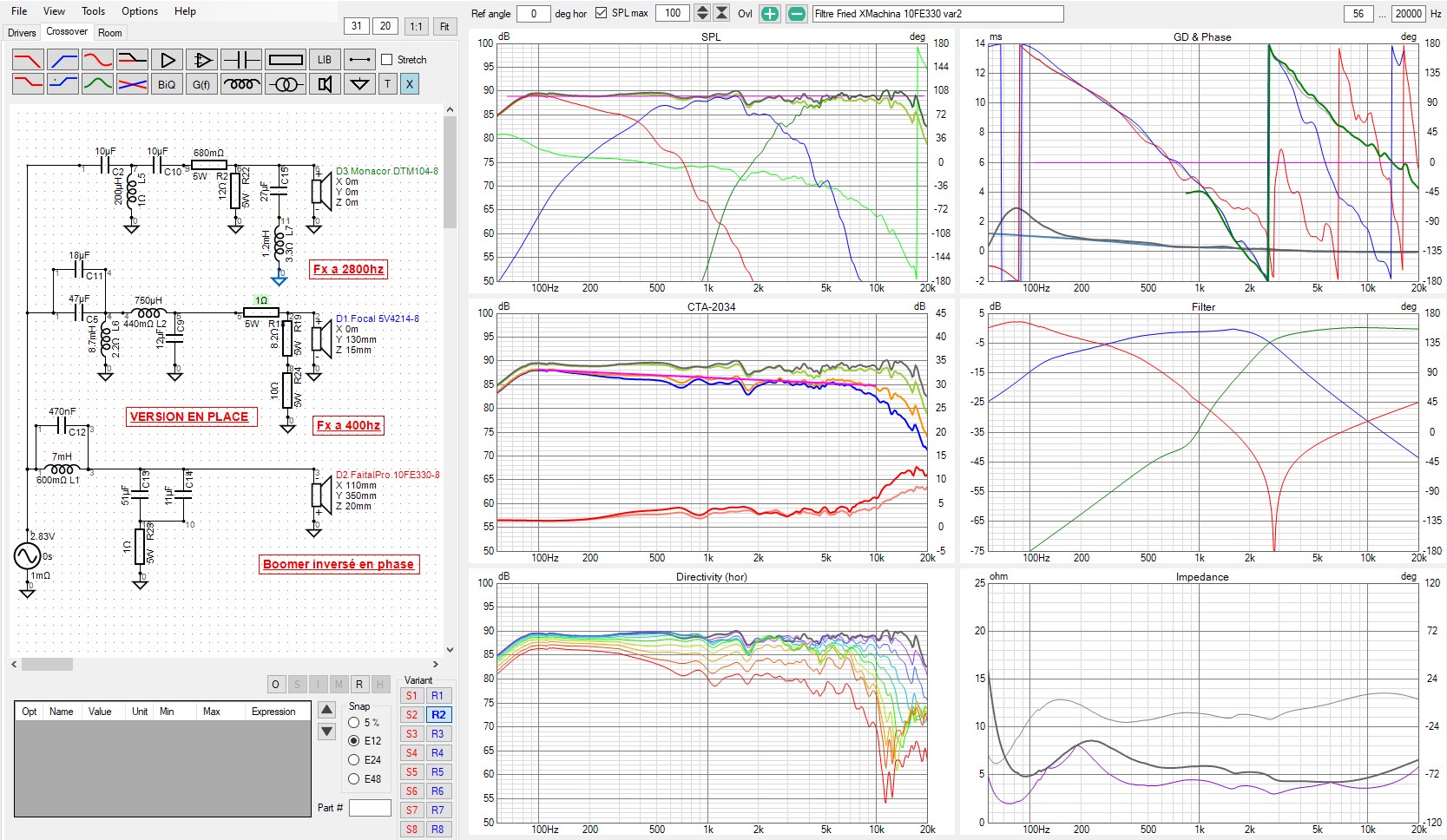The width and height of the screenshot is (1447, 840).
Task: Select the capacitor component tool
Action: (x=240, y=60)
